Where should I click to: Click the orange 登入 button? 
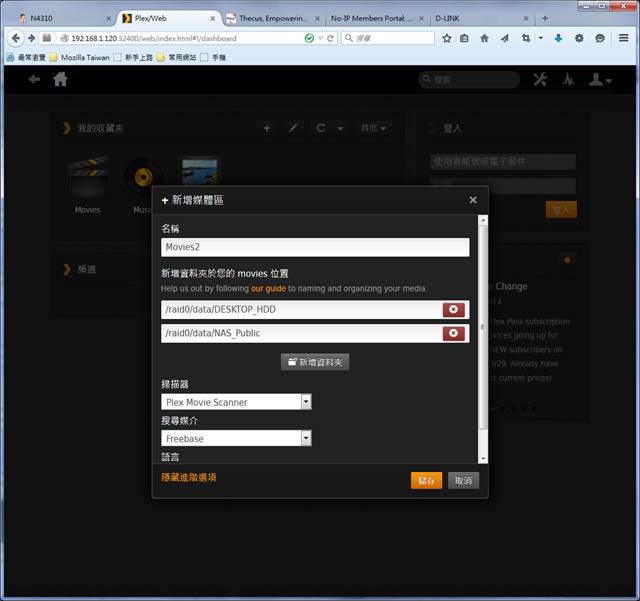[561, 209]
